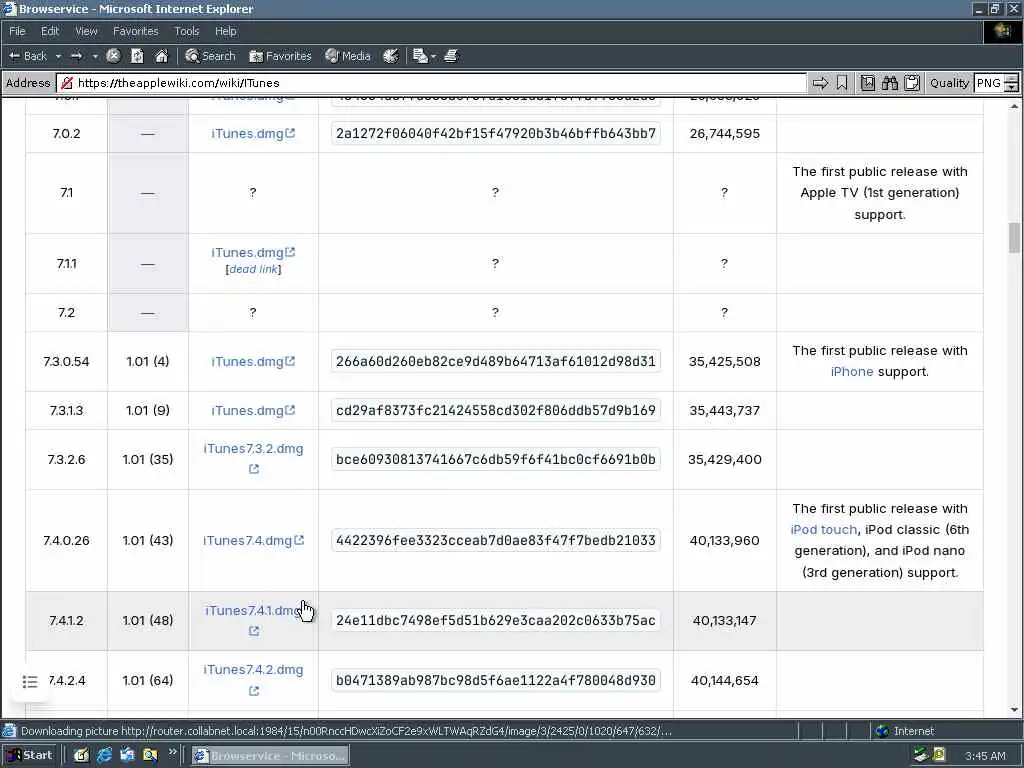Open the Favorites pane from toolbar

tap(280, 56)
